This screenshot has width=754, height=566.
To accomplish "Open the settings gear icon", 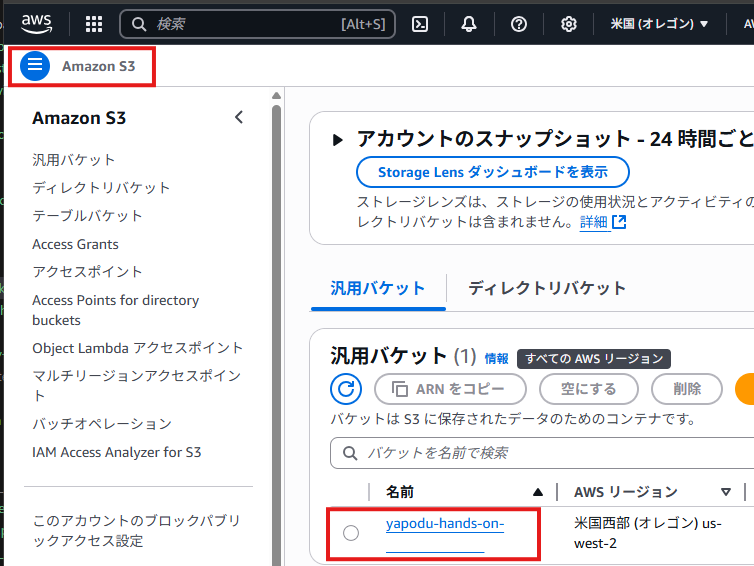I will [x=569, y=24].
